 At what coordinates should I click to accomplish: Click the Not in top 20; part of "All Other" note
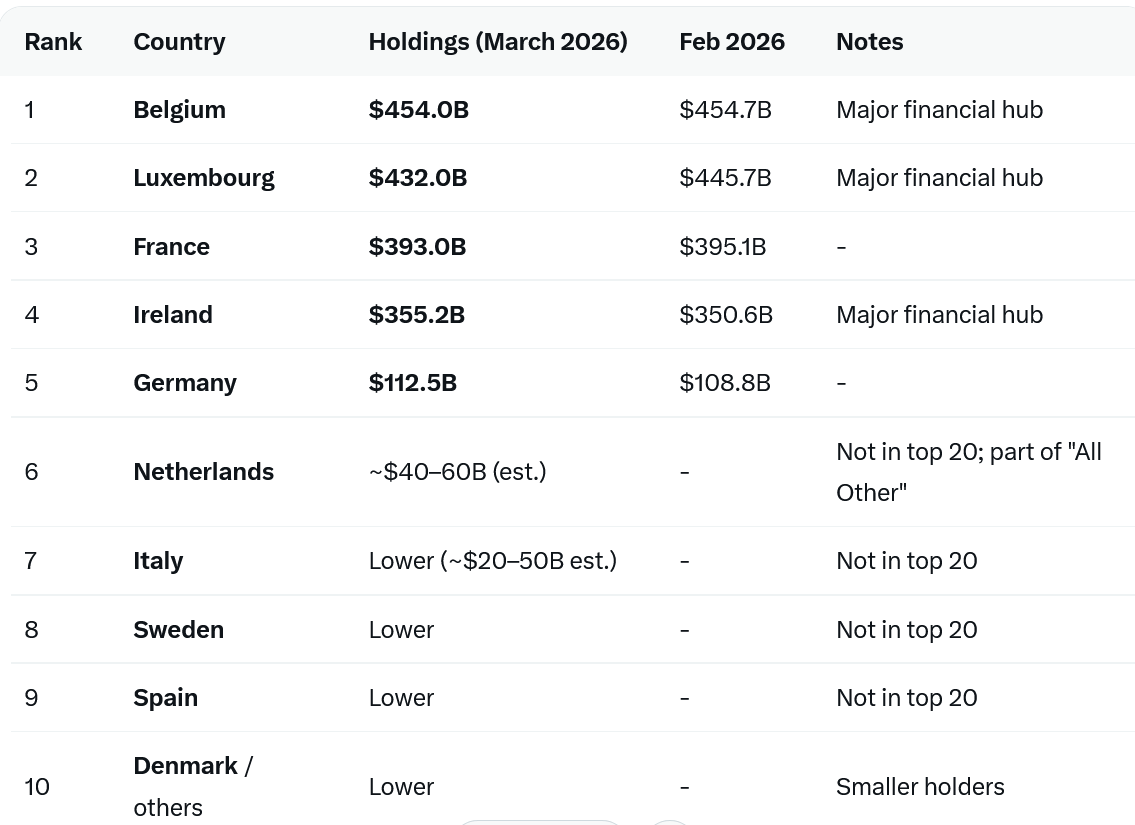pos(969,472)
